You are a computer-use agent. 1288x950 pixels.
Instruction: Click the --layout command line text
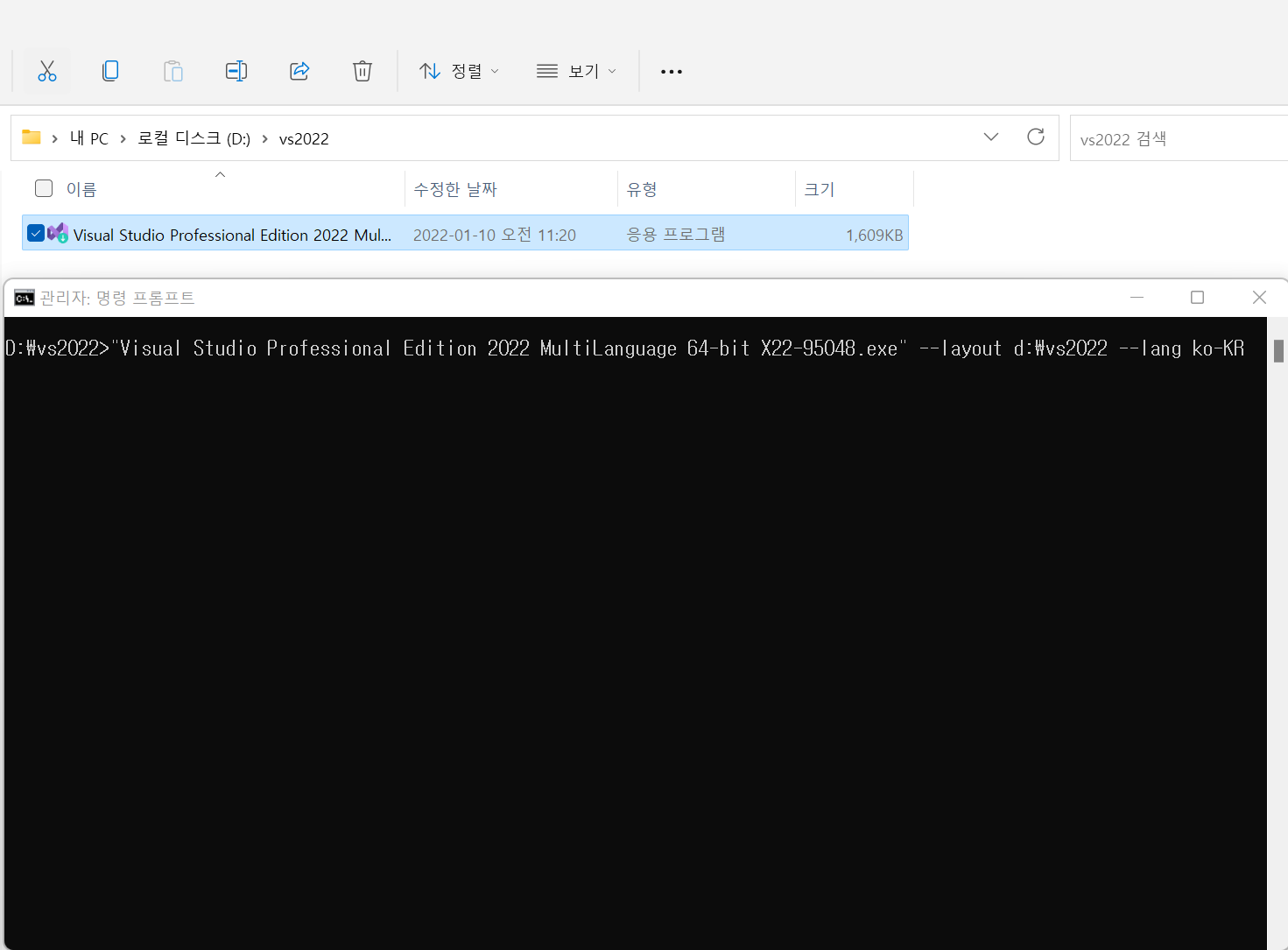tap(961, 348)
